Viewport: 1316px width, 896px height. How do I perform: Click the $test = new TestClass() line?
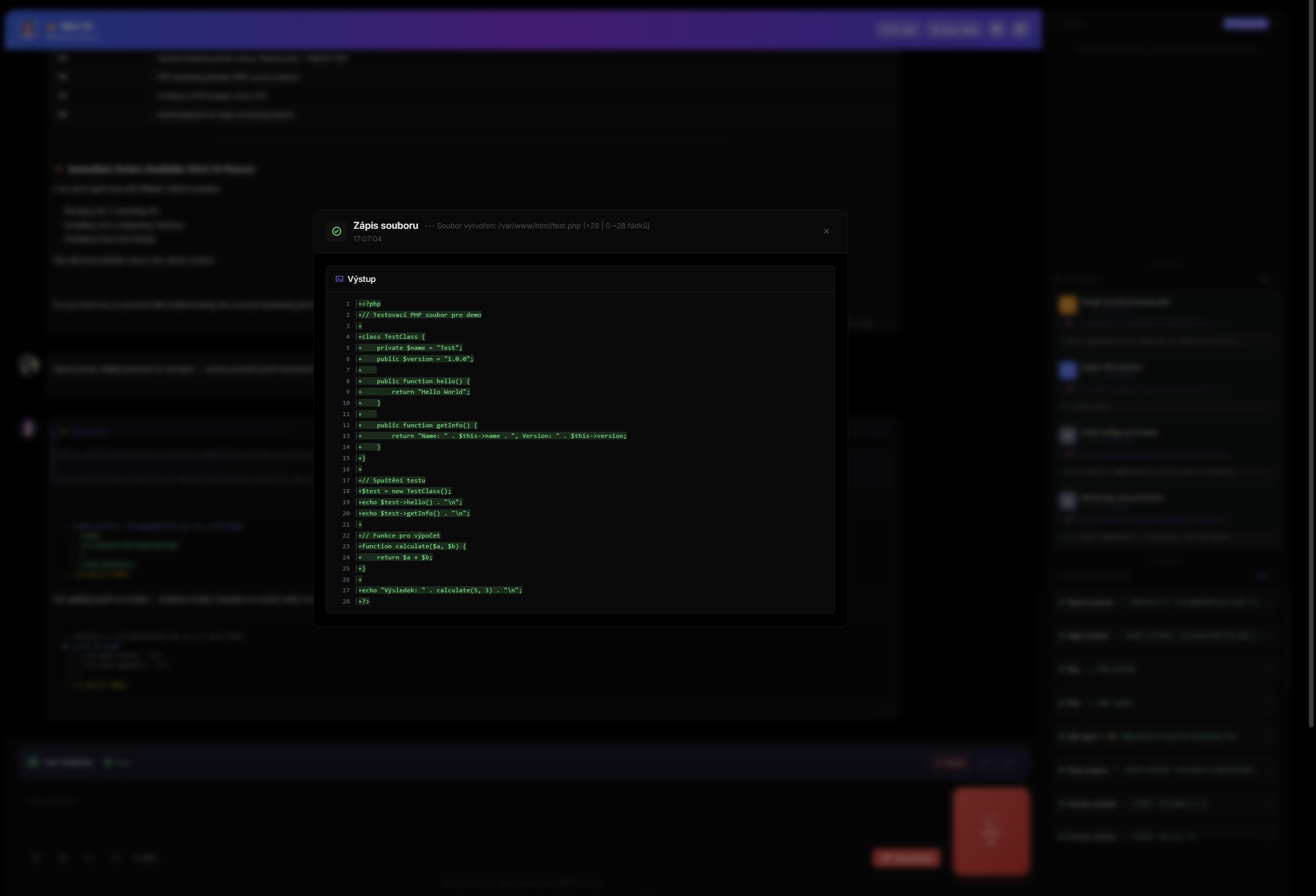point(405,491)
